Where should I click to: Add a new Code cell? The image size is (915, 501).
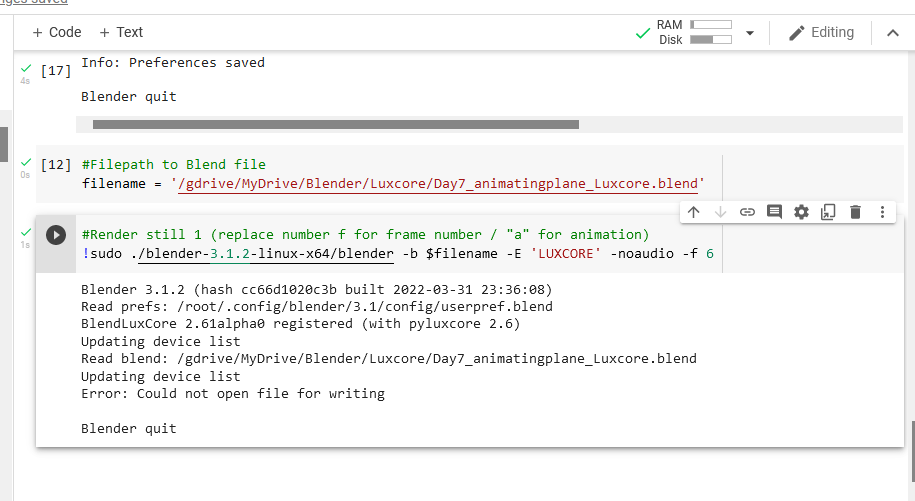coord(57,32)
